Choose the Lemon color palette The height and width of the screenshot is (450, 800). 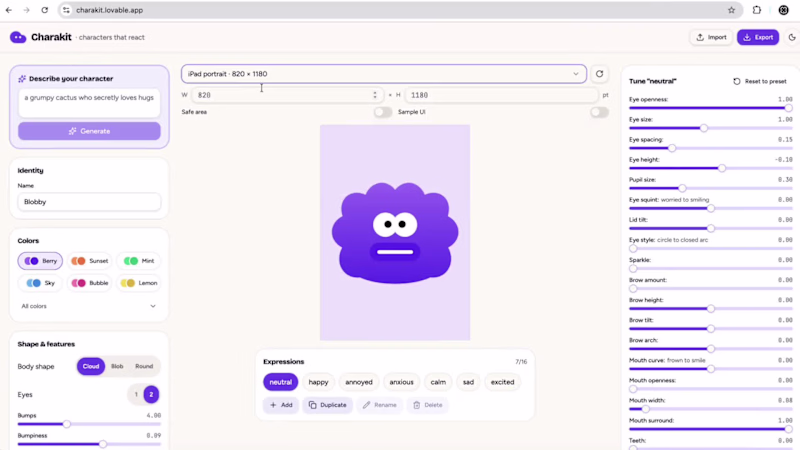[139, 283]
